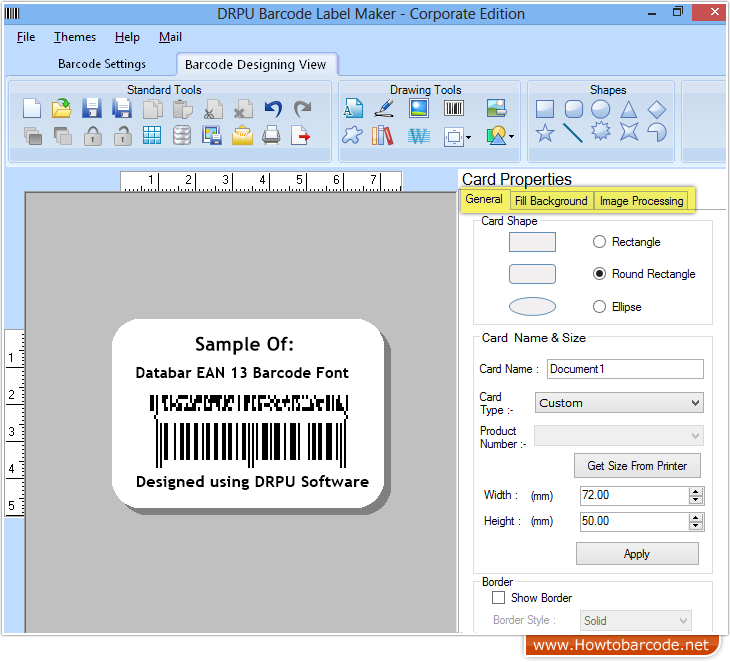Insert a watermark with the W icon
730x662 pixels.
419,136
